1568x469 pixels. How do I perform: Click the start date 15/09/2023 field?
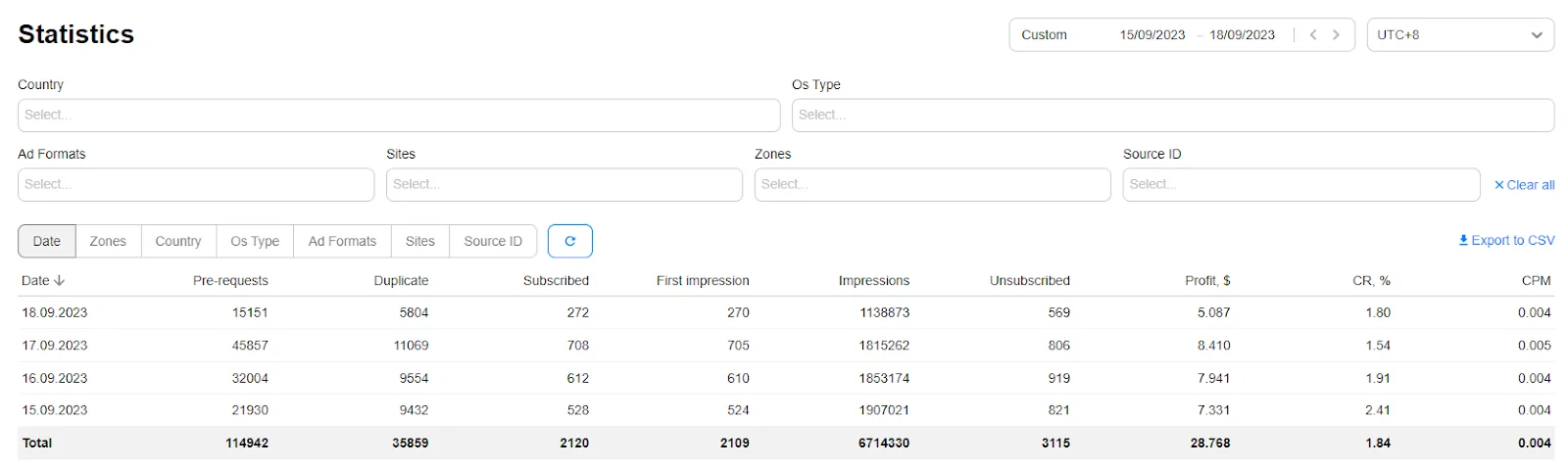(1151, 34)
